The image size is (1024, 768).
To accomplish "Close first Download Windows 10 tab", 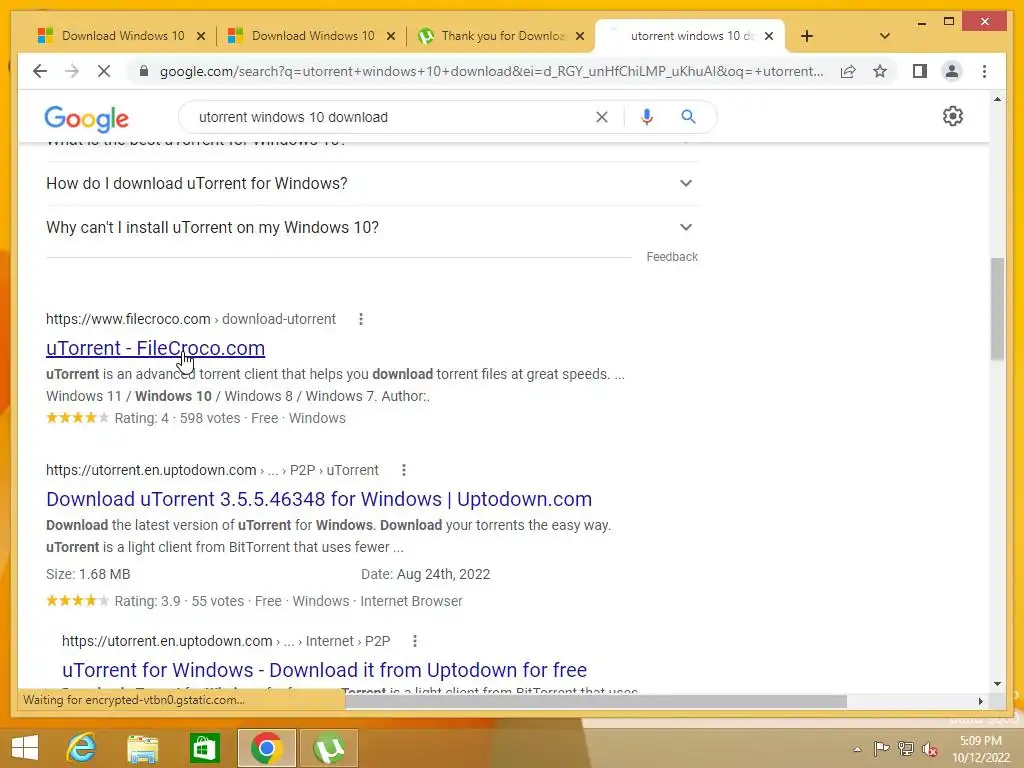I will pyautogui.click(x=201, y=36).
